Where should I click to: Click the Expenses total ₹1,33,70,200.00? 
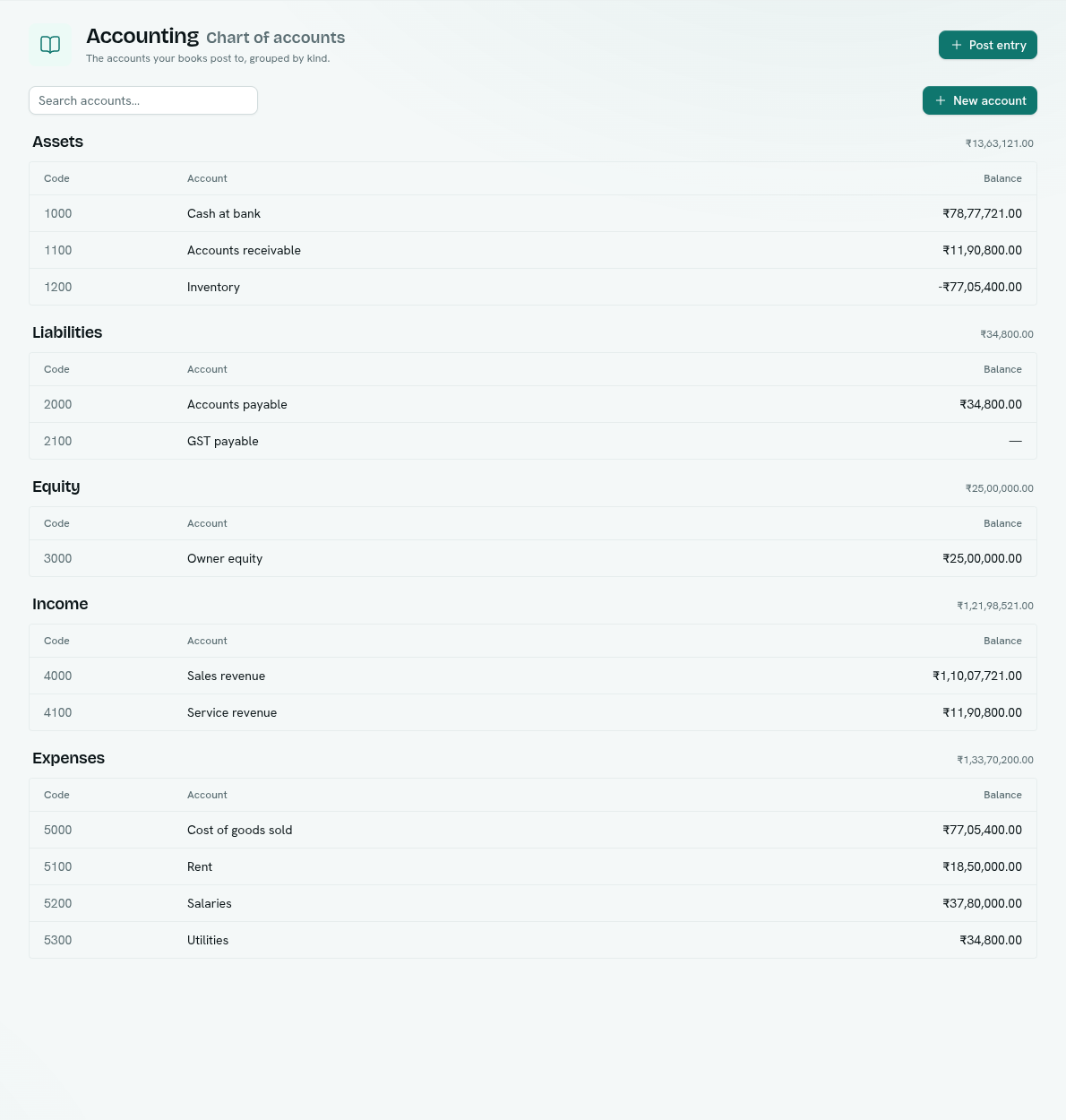995,760
